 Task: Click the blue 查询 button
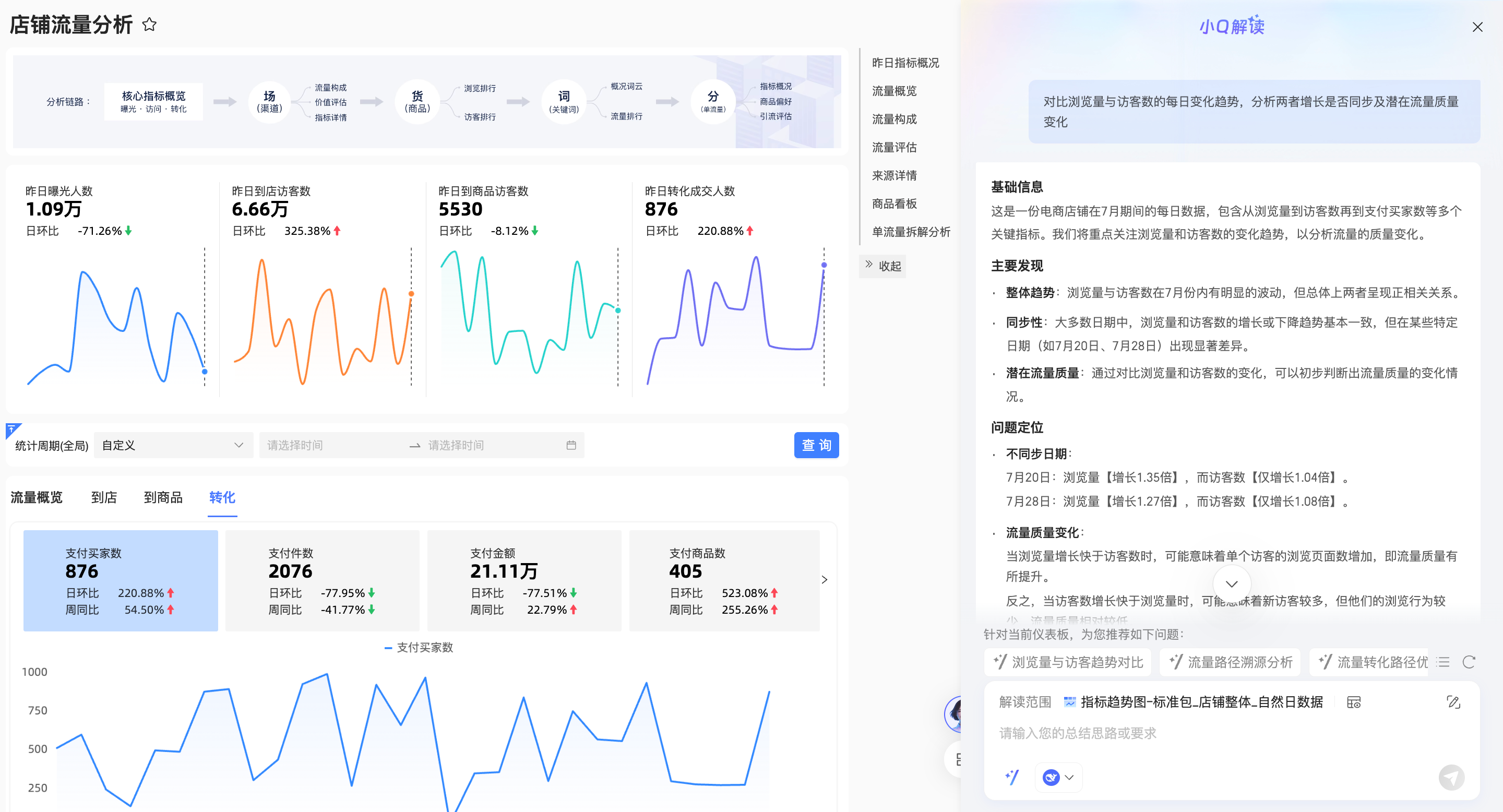[816, 445]
